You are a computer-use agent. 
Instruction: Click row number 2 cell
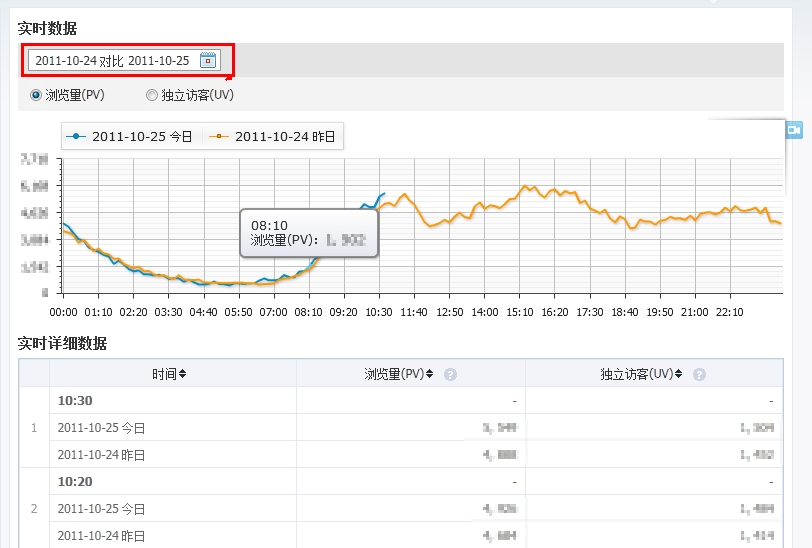[34, 508]
